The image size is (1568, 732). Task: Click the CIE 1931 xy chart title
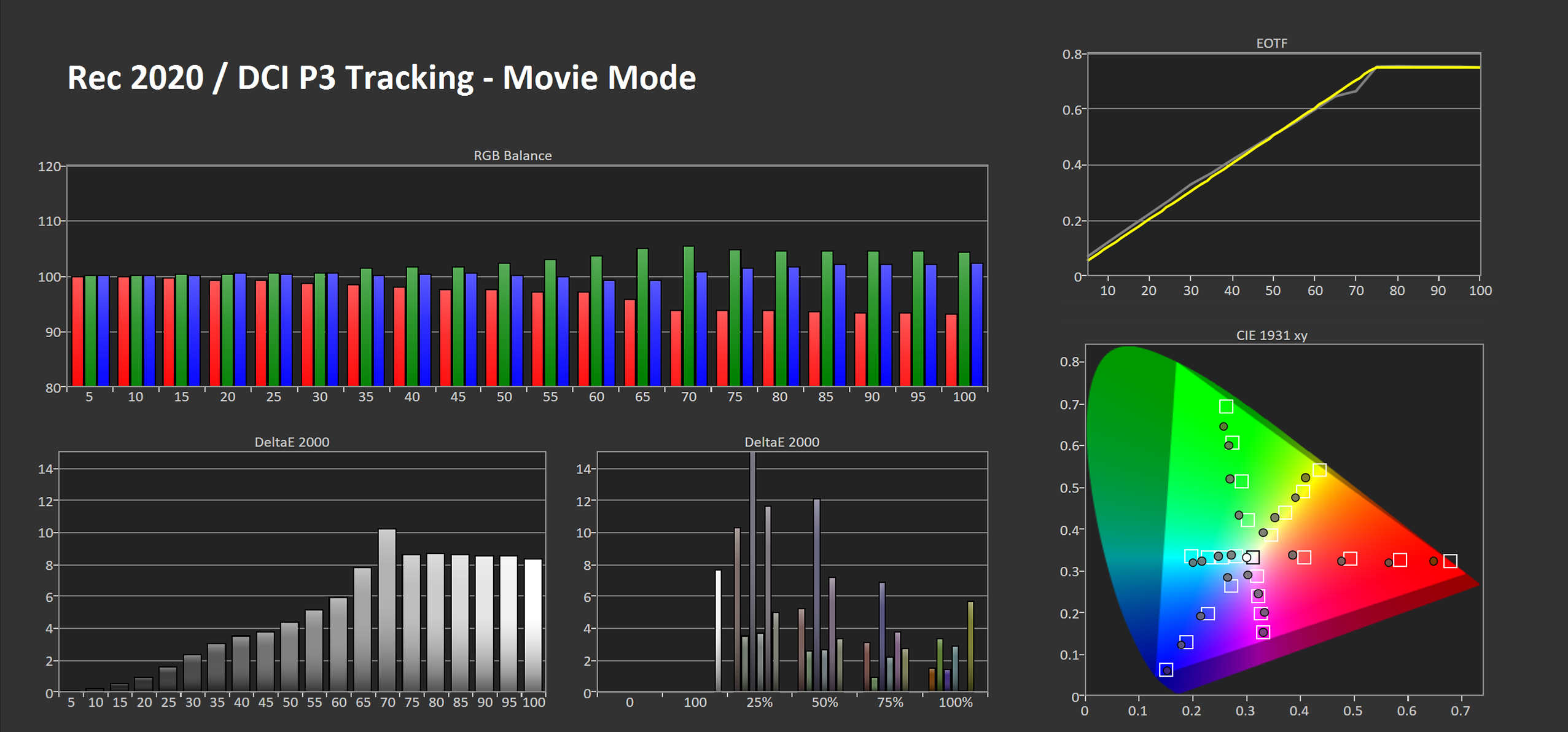coord(1271,335)
